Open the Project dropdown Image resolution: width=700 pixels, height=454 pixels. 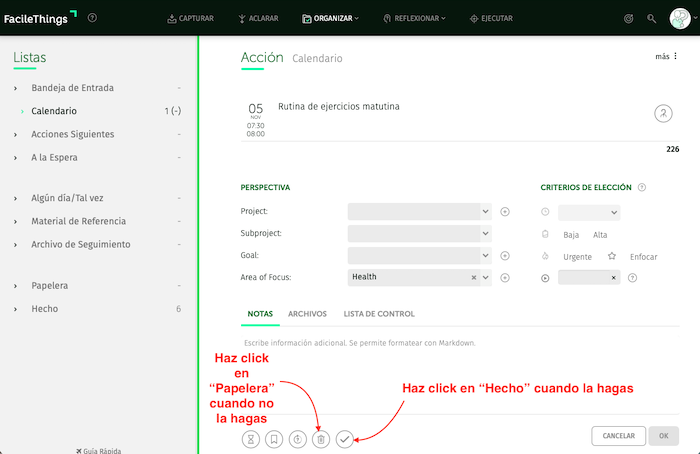(x=420, y=212)
